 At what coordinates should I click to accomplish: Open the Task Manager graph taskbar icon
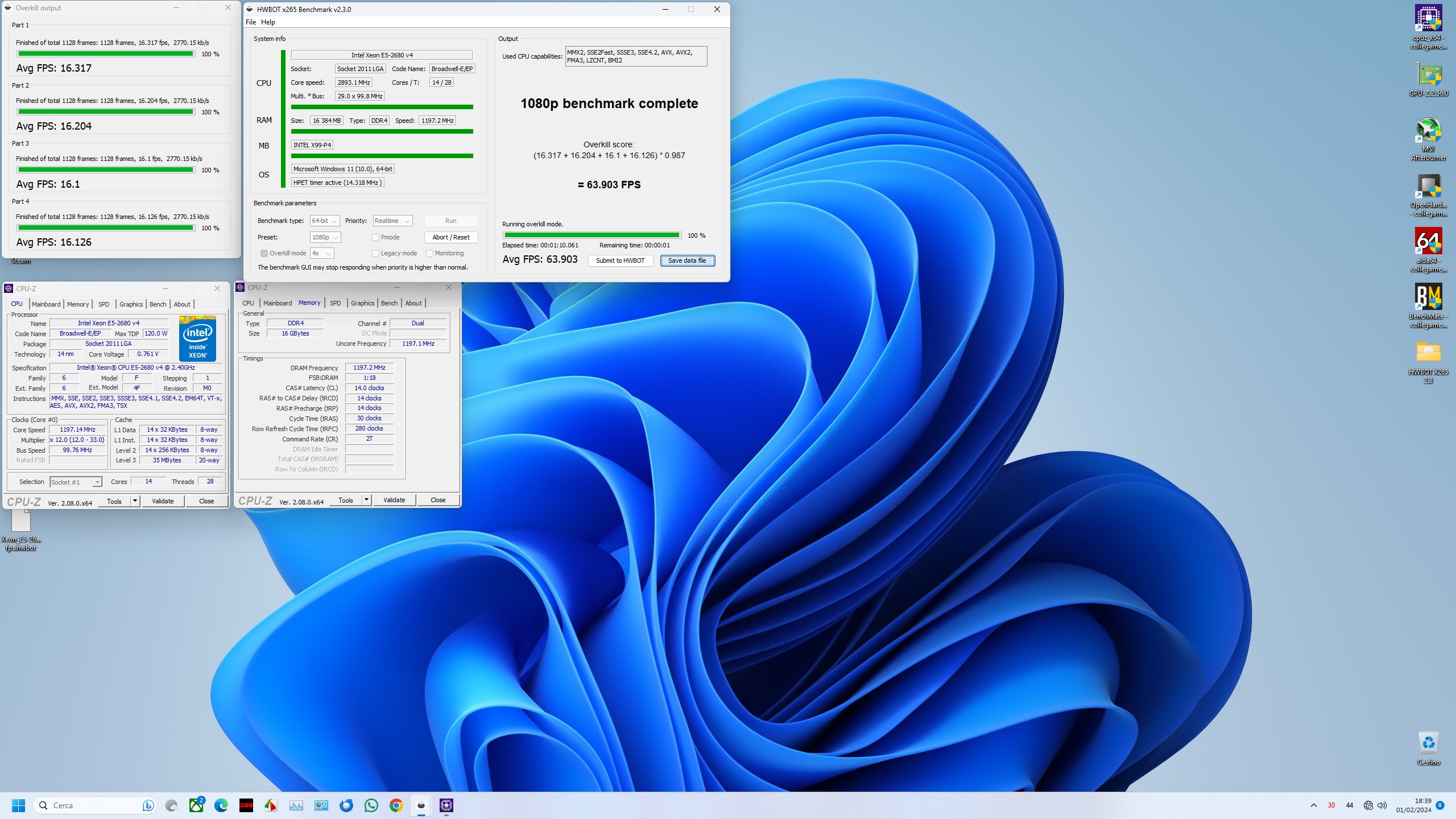[x=296, y=805]
